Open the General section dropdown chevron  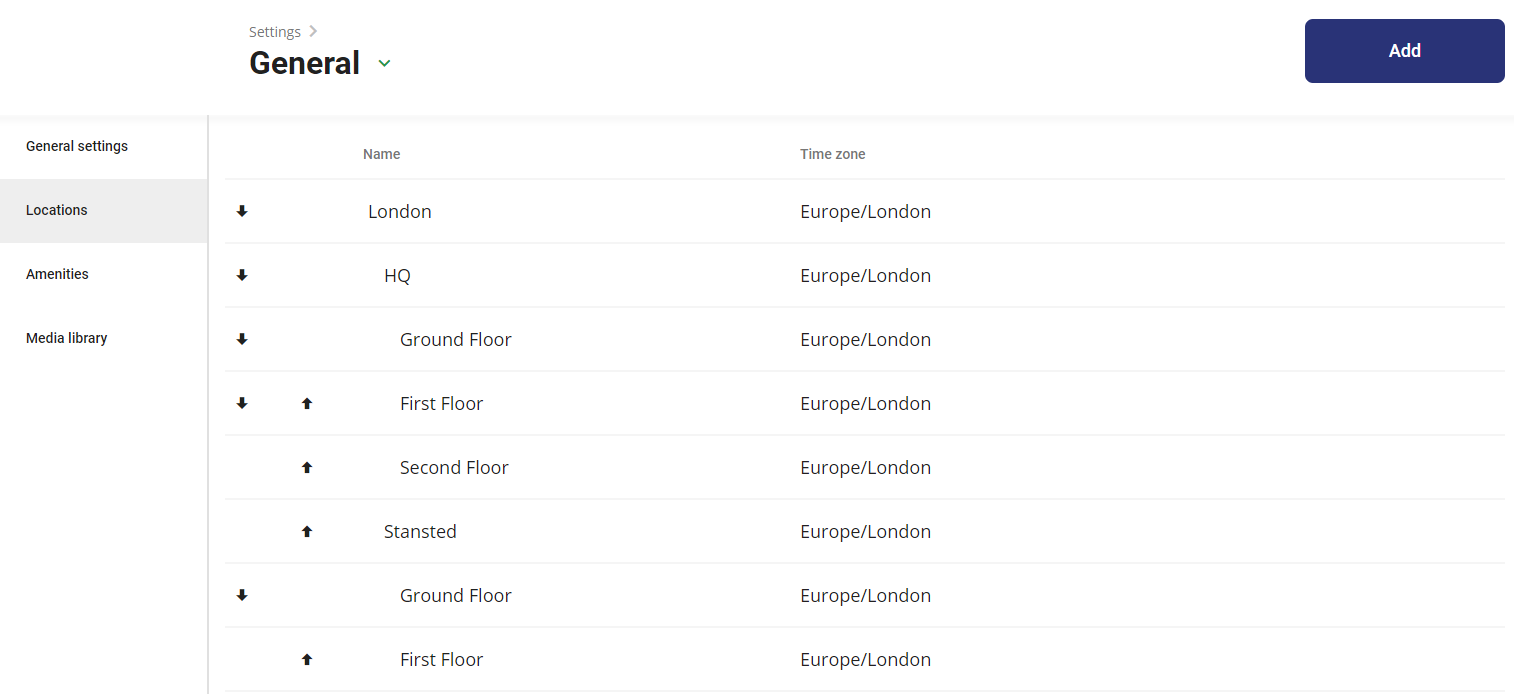(x=384, y=63)
